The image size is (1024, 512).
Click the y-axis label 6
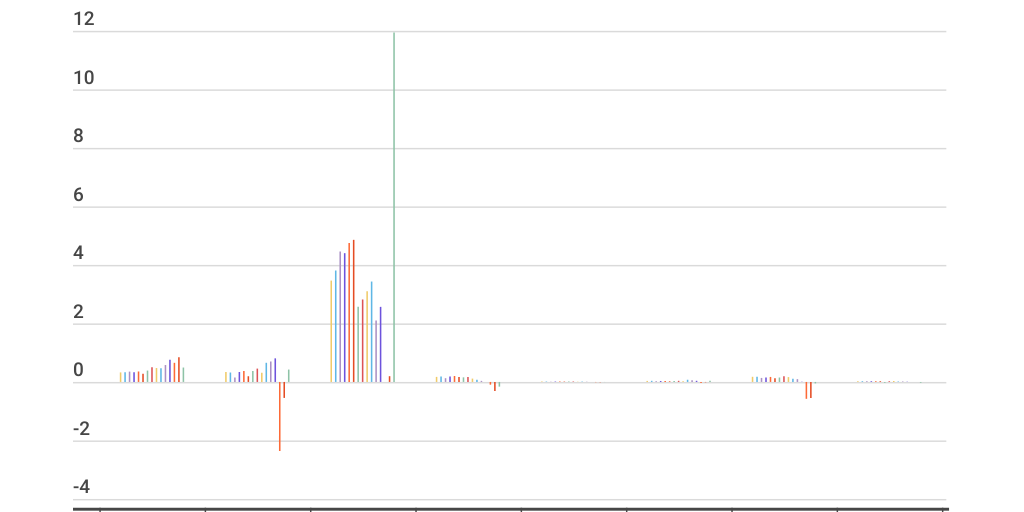(79, 196)
